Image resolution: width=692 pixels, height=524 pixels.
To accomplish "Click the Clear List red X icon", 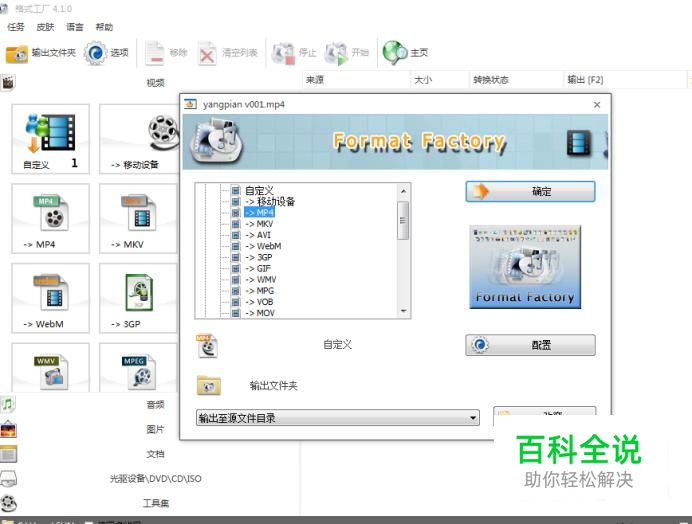I will pyautogui.click(x=207, y=53).
